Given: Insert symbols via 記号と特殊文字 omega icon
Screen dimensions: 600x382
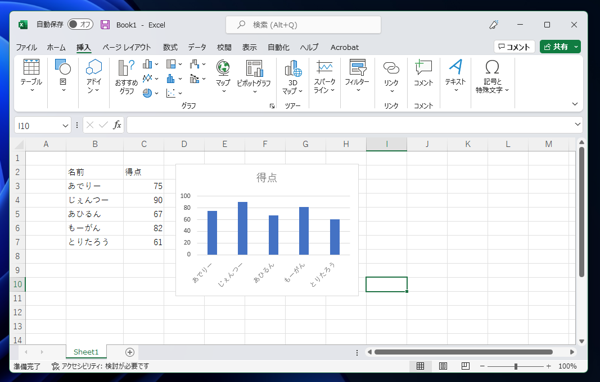Looking at the screenshot, I should (492, 76).
